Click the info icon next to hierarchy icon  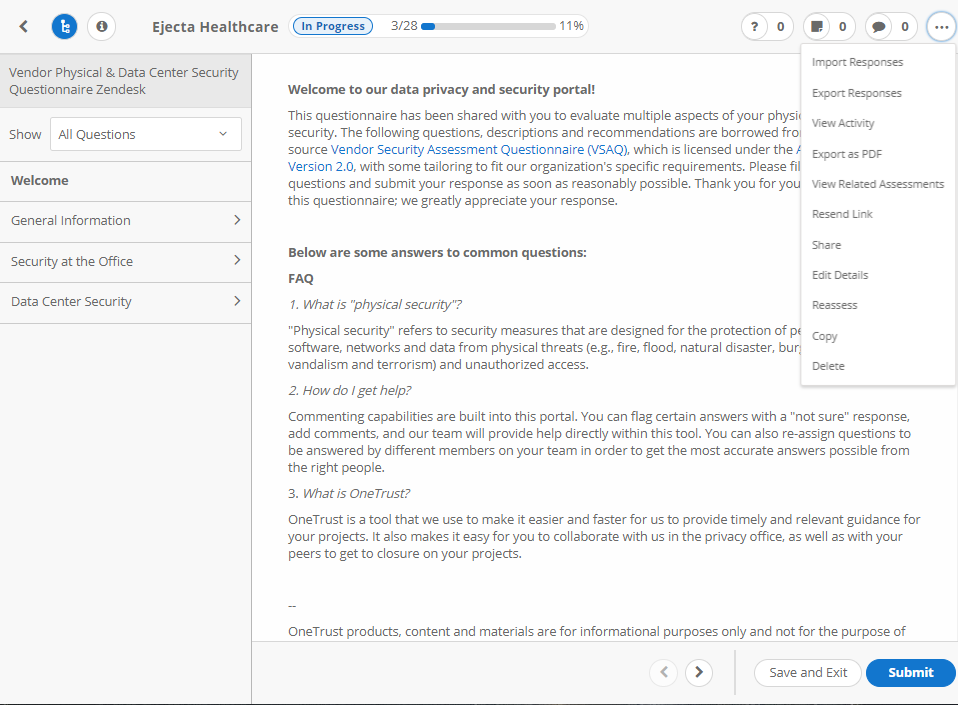(x=101, y=26)
